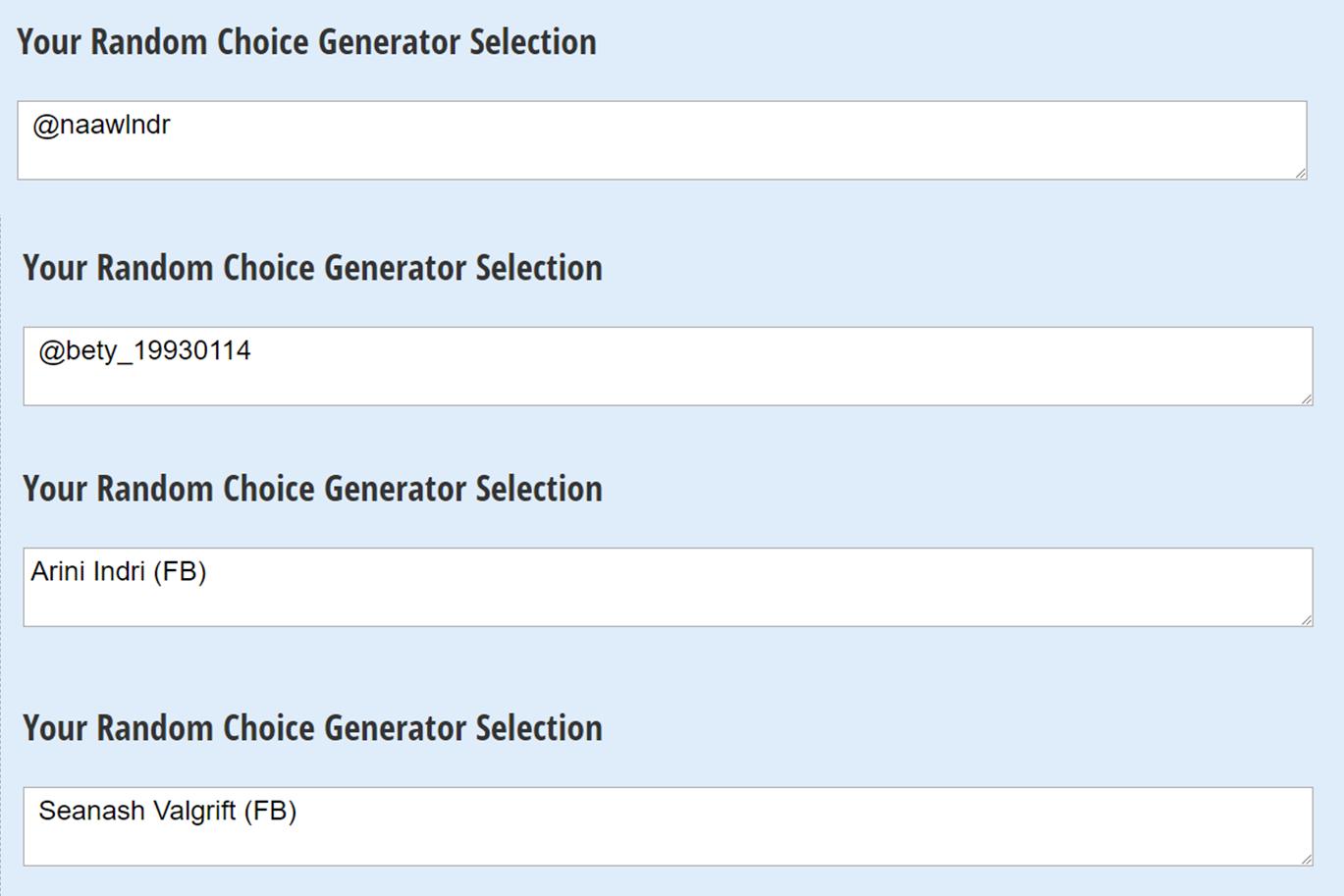Click the heading above the @bety_19930114 box
The width and height of the screenshot is (1344, 896).
312,268
